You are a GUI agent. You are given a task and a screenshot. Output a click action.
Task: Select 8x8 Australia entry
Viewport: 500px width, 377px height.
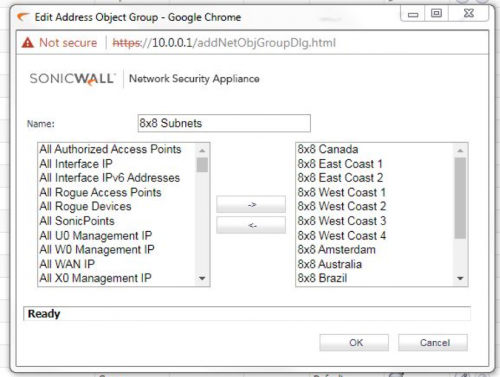click(x=375, y=264)
